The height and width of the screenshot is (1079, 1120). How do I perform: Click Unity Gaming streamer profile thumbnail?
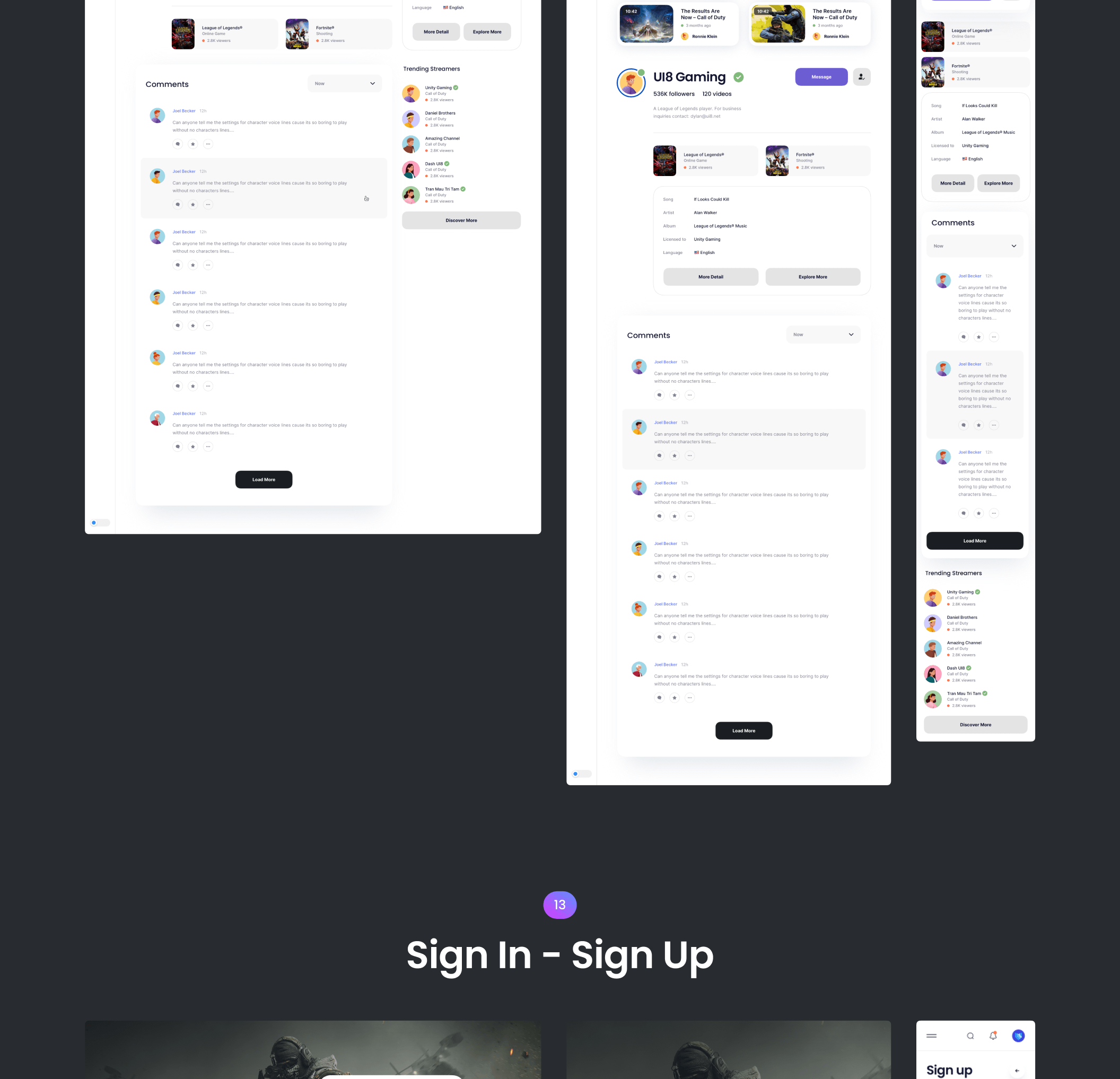point(412,93)
